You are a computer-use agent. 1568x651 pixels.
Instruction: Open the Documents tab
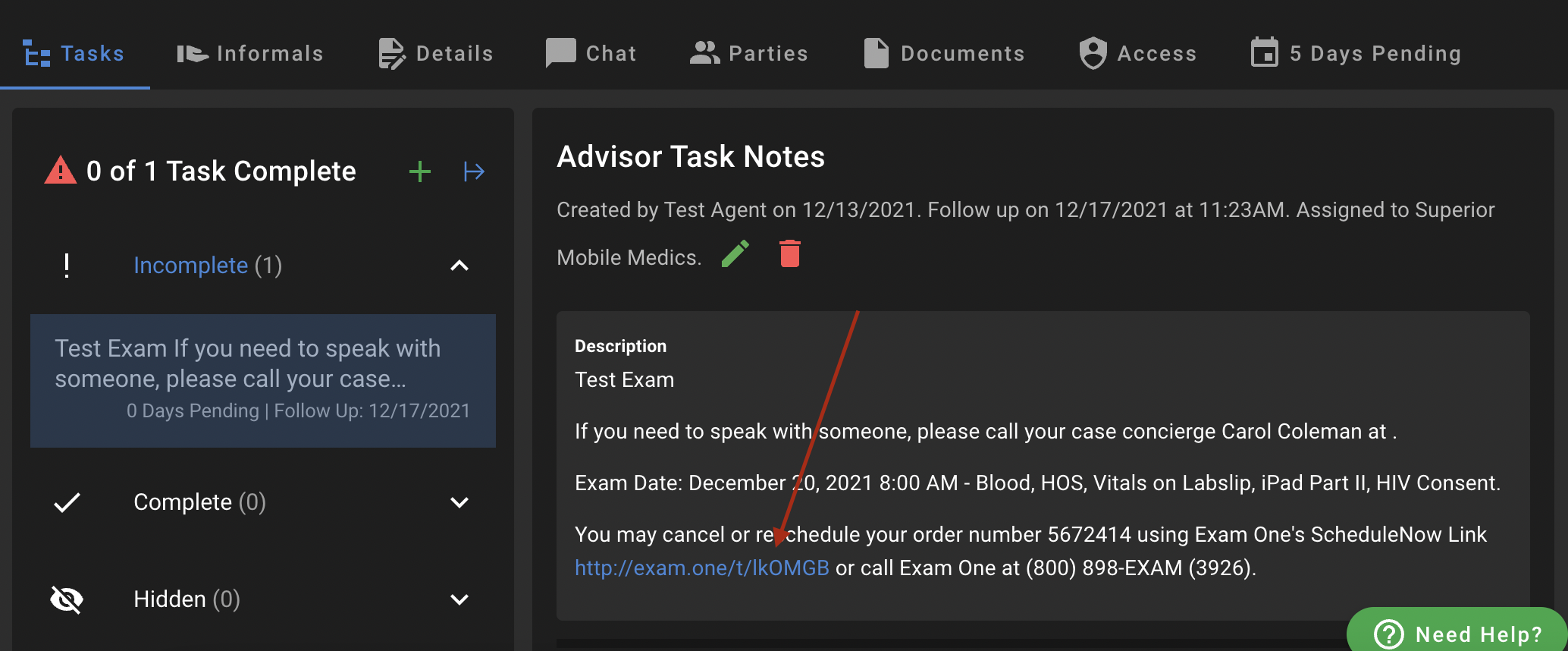coord(945,53)
